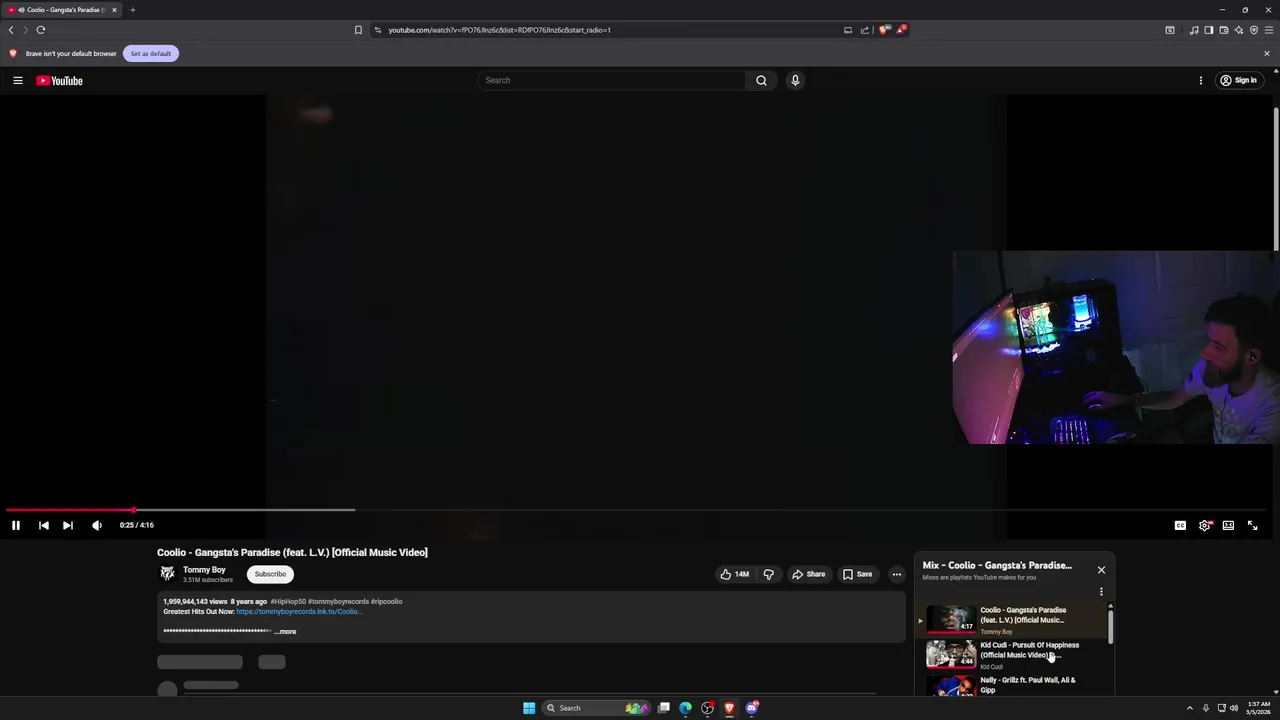Open the Mix playlist three-dot options menu
Image resolution: width=1280 pixels, height=720 pixels.
click(x=1101, y=592)
